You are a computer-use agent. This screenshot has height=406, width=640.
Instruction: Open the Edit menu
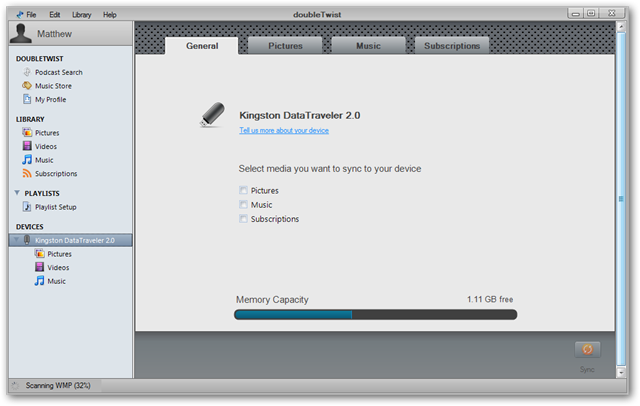pyautogui.click(x=55, y=15)
